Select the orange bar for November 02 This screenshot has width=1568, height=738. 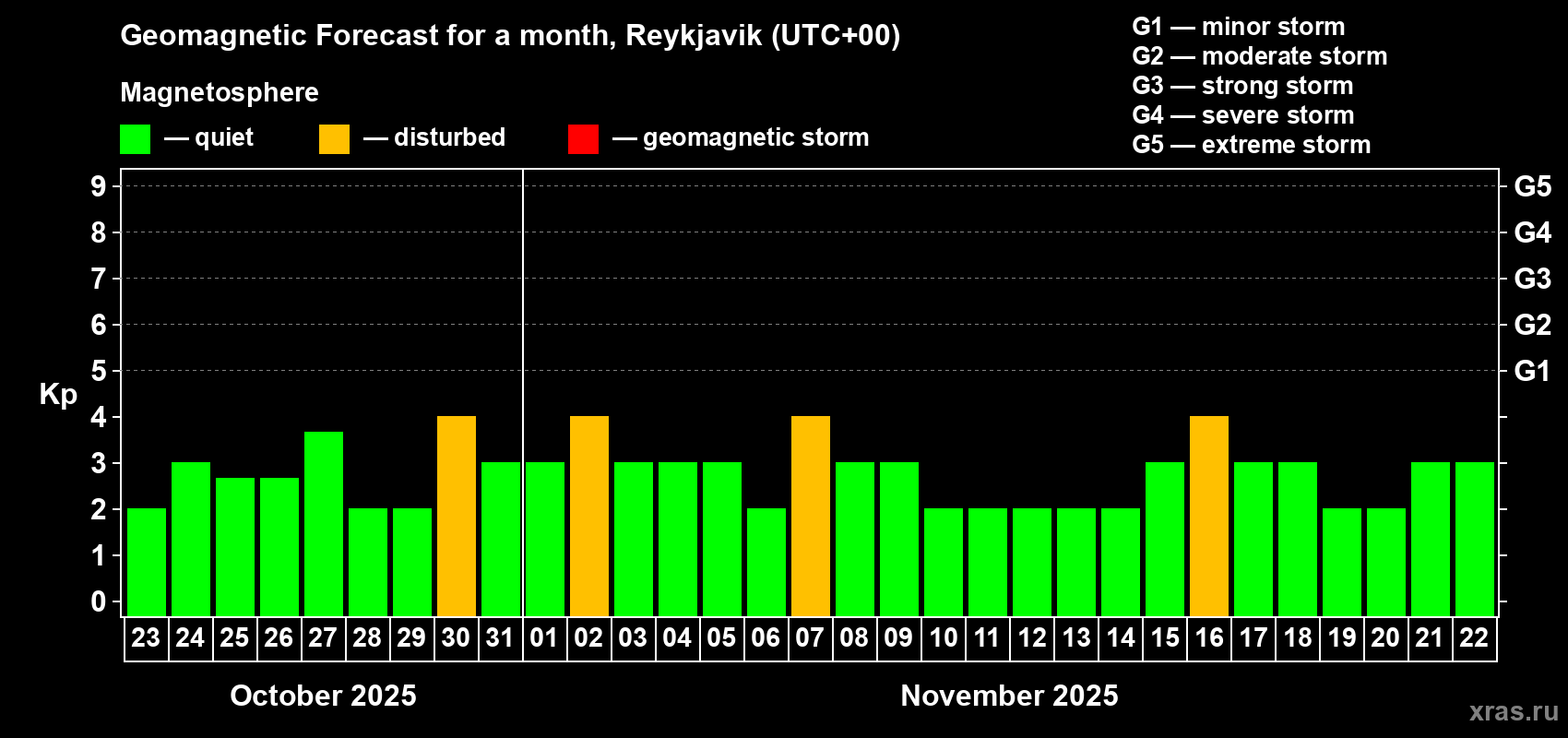point(589,516)
